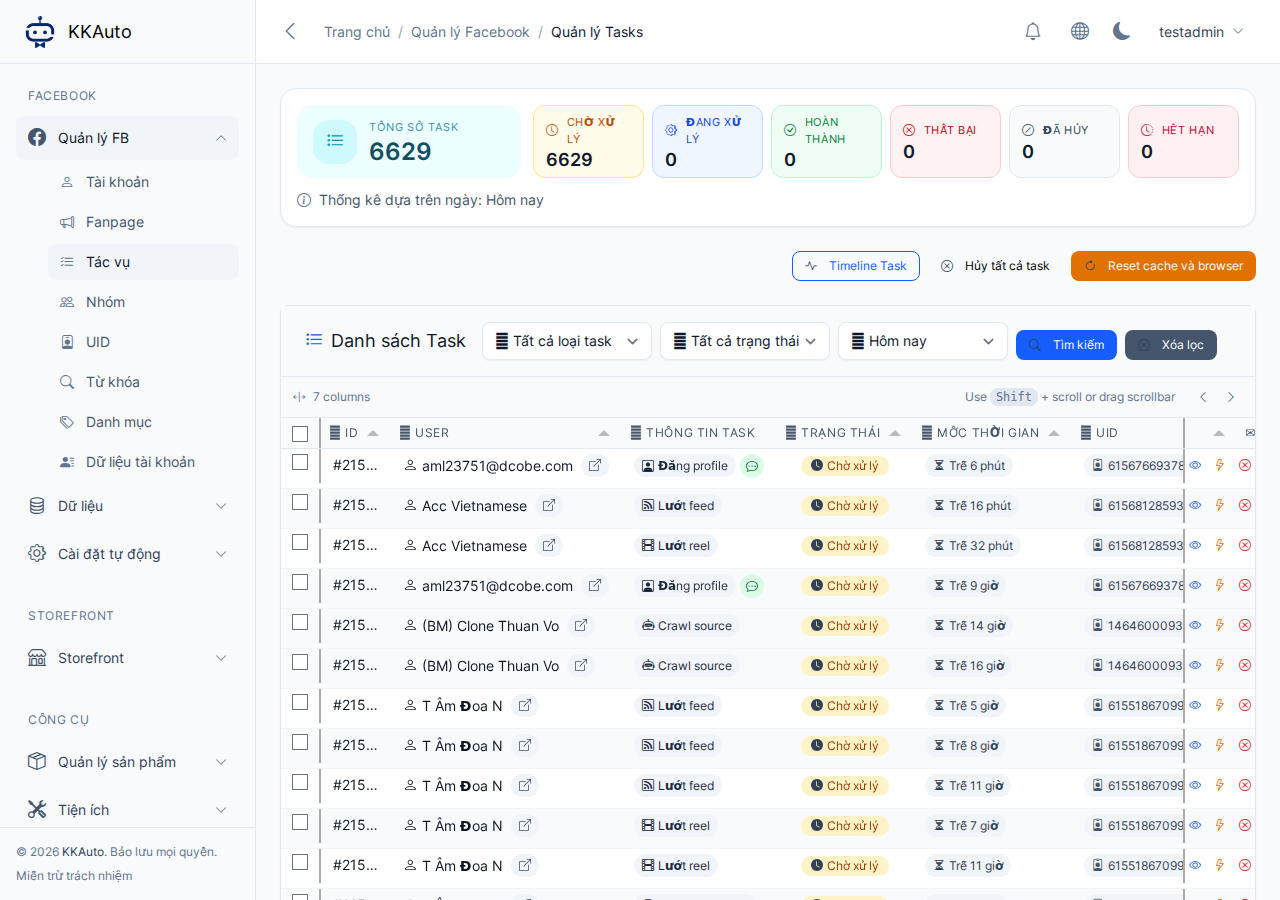
Task: Open Danh mục in the sidebar
Action: 143,422
